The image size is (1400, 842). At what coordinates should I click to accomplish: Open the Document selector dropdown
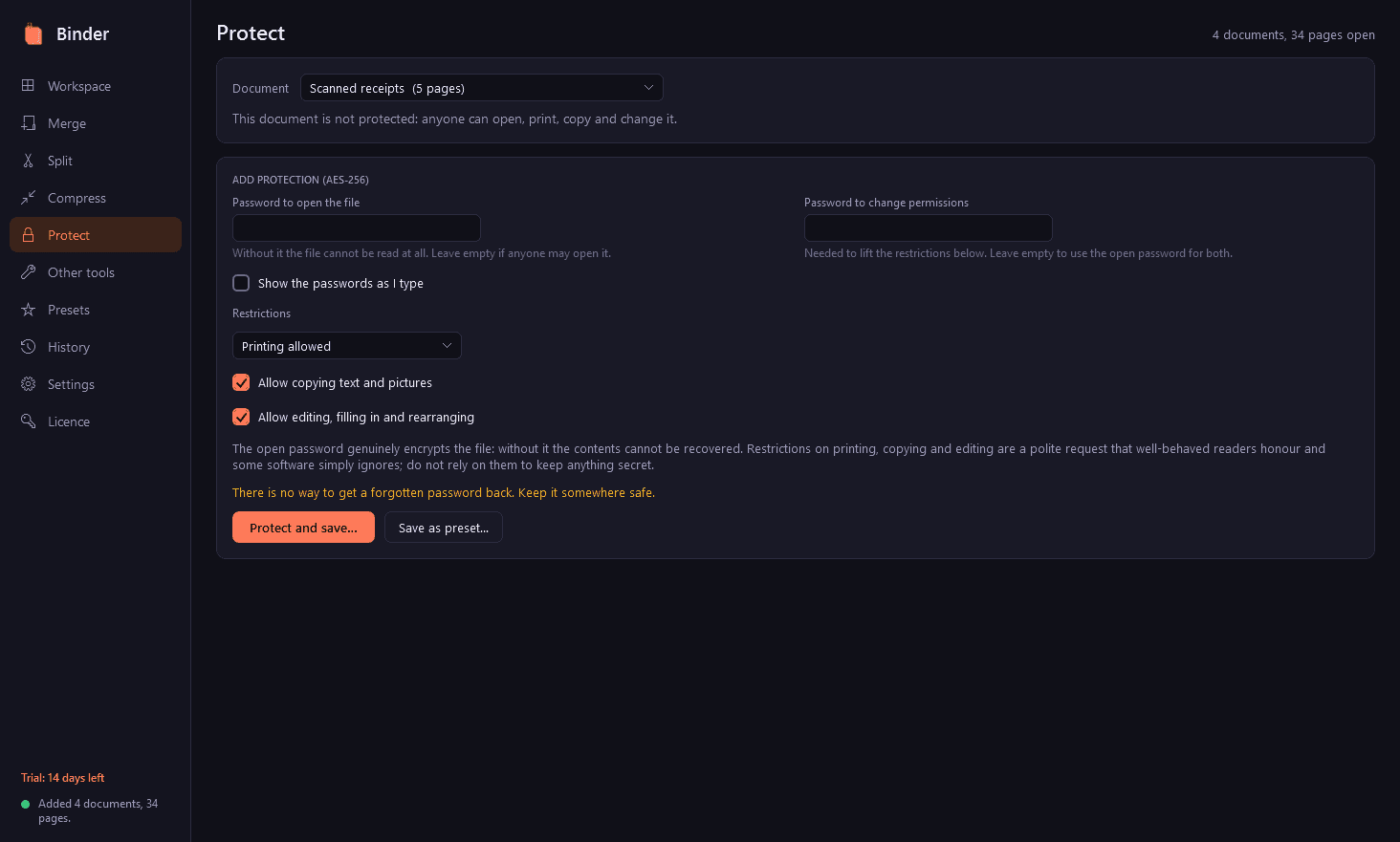(482, 88)
